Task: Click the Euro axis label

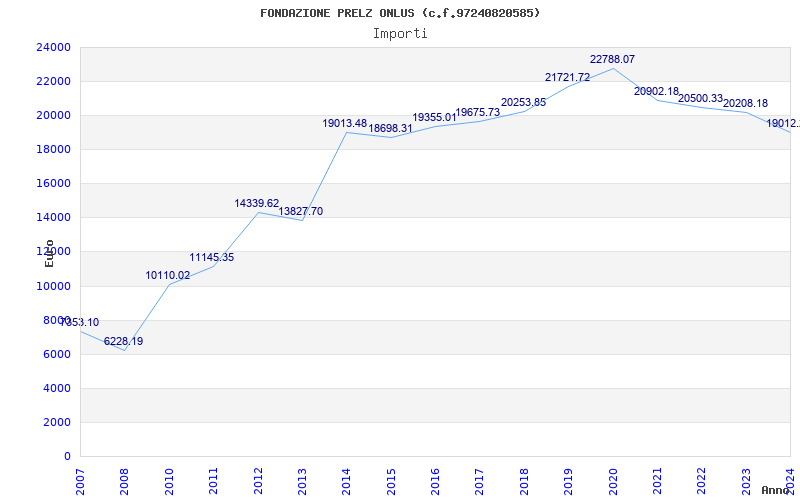Action: pyautogui.click(x=49, y=253)
